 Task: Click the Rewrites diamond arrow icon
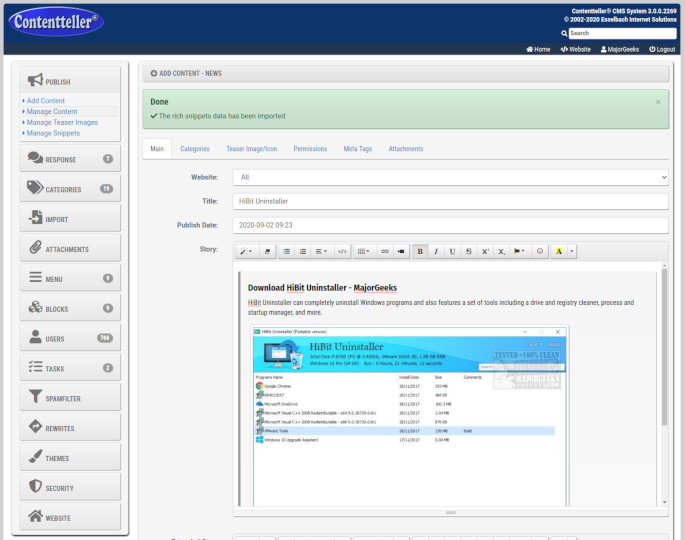pos(35,426)
